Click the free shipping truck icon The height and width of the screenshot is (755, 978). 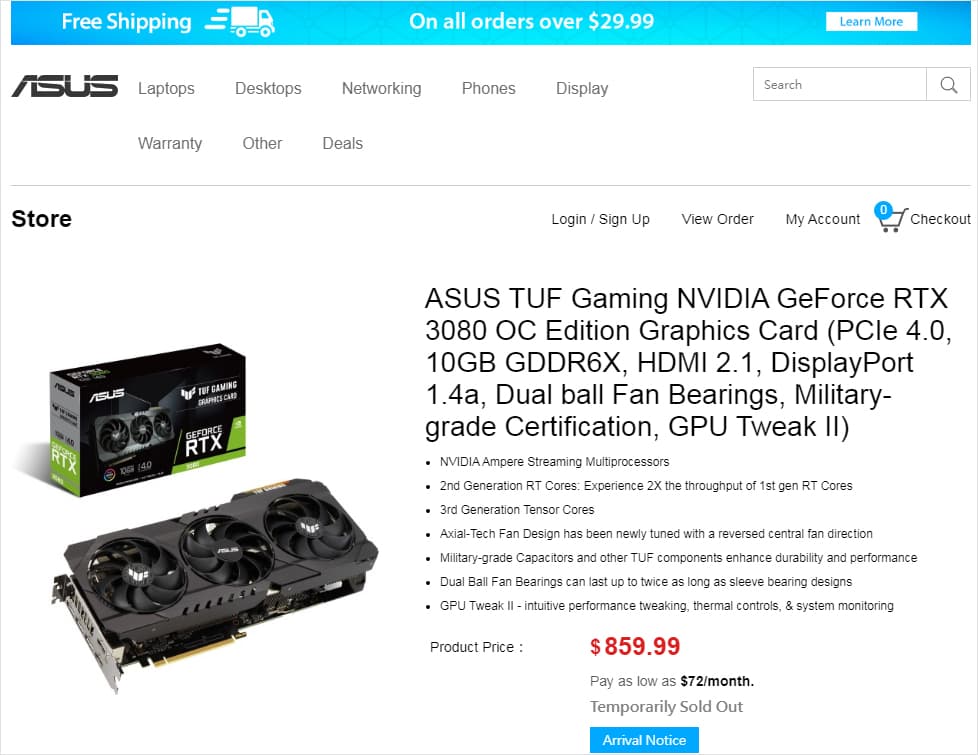pos(240,22)
